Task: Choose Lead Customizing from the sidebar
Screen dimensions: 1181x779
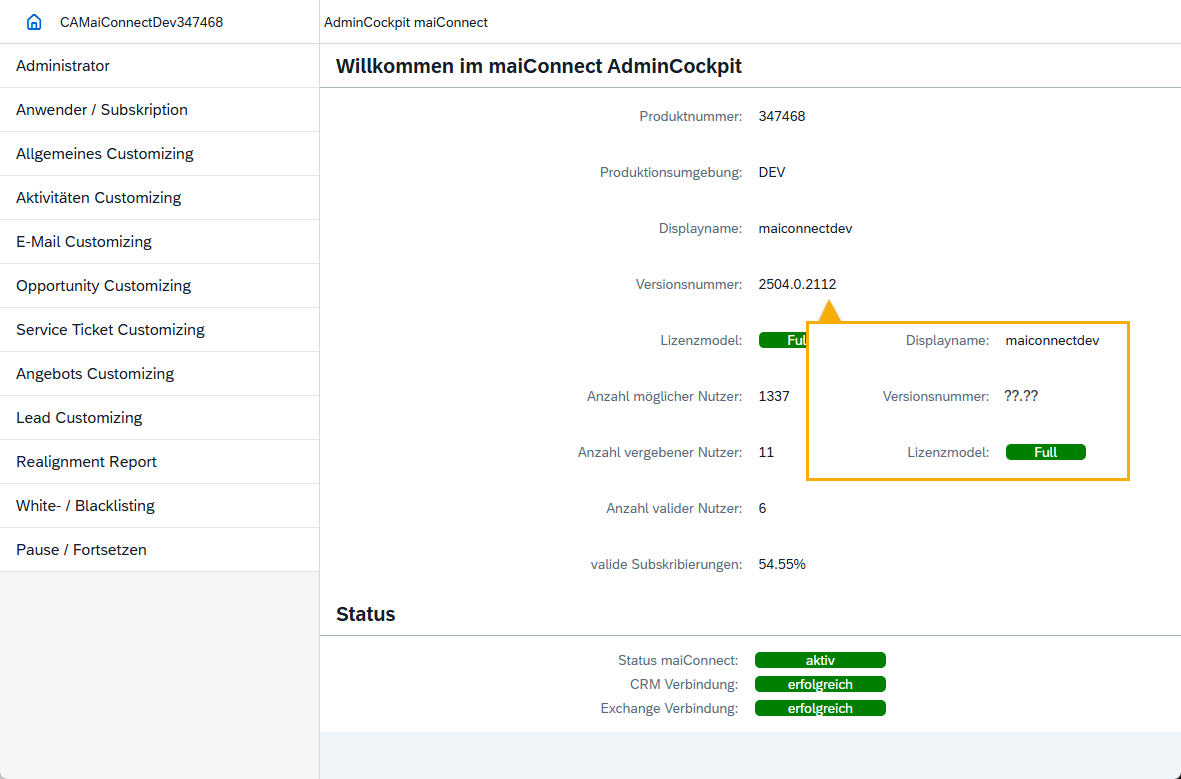Action: (x=79, y=418)
